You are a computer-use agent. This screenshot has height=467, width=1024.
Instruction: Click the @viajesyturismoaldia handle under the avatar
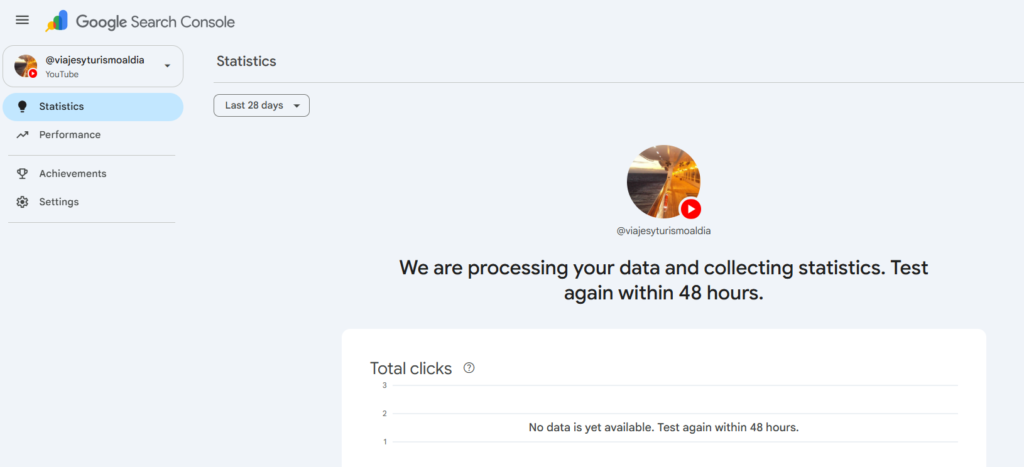[664, 231]
